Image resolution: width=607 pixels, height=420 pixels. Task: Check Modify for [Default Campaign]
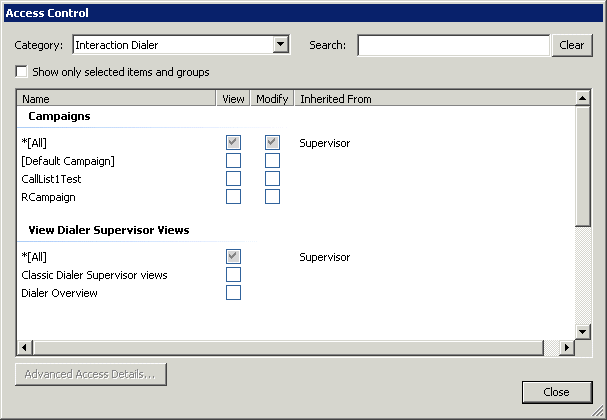pos(273,161)
